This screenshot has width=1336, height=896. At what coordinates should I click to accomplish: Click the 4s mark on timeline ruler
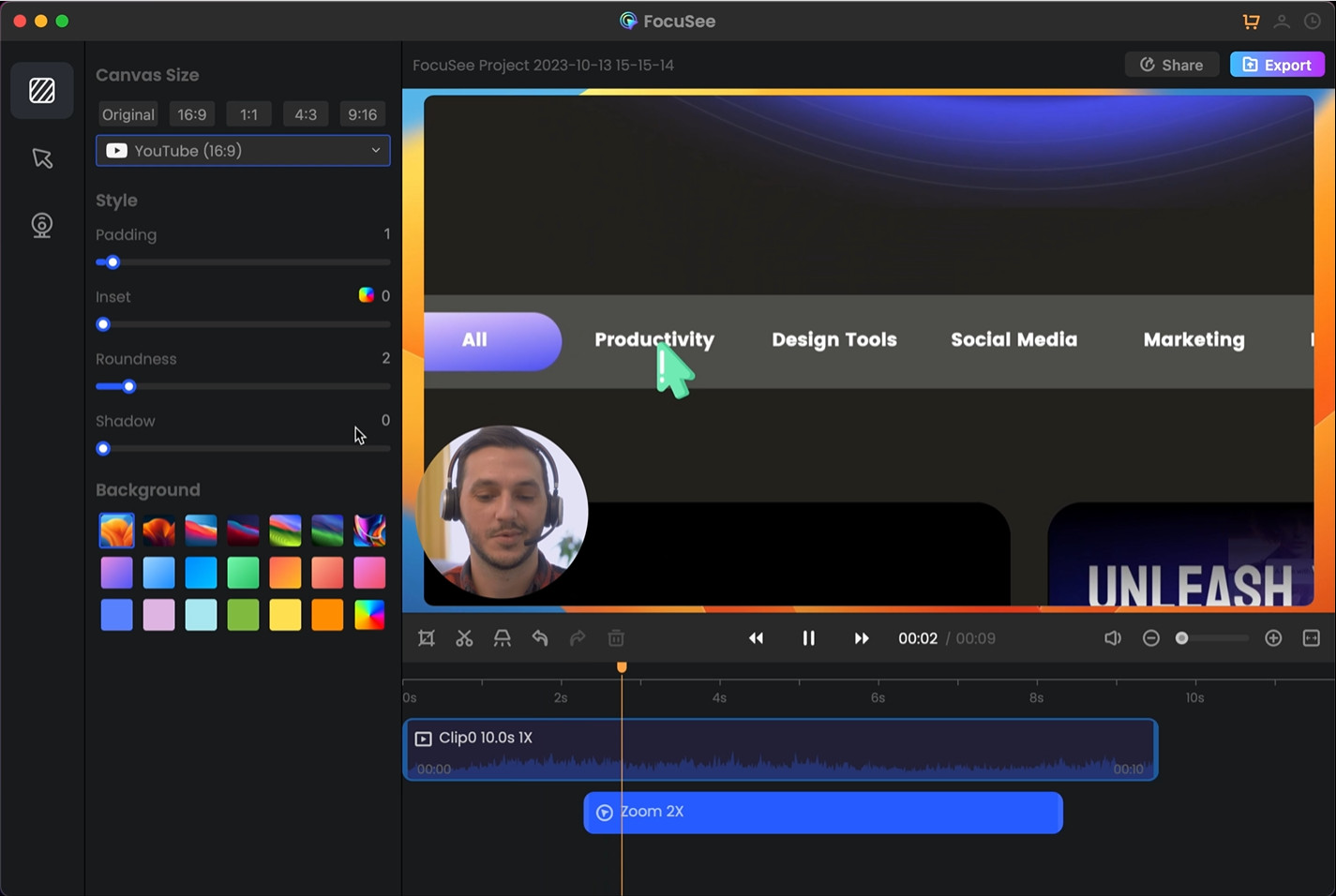(x=719, y=697)
